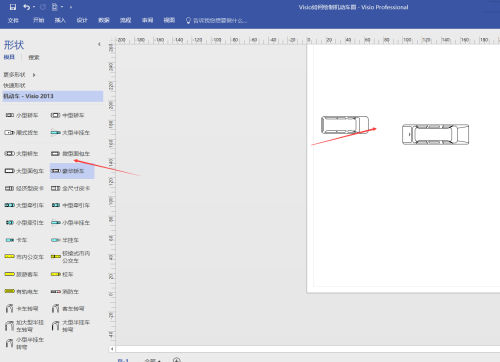Image resolution: width=500 pixels, height=362 pixels.
Task: Select the 小型半挂车转弯 shape
Action: coord(24,343)
